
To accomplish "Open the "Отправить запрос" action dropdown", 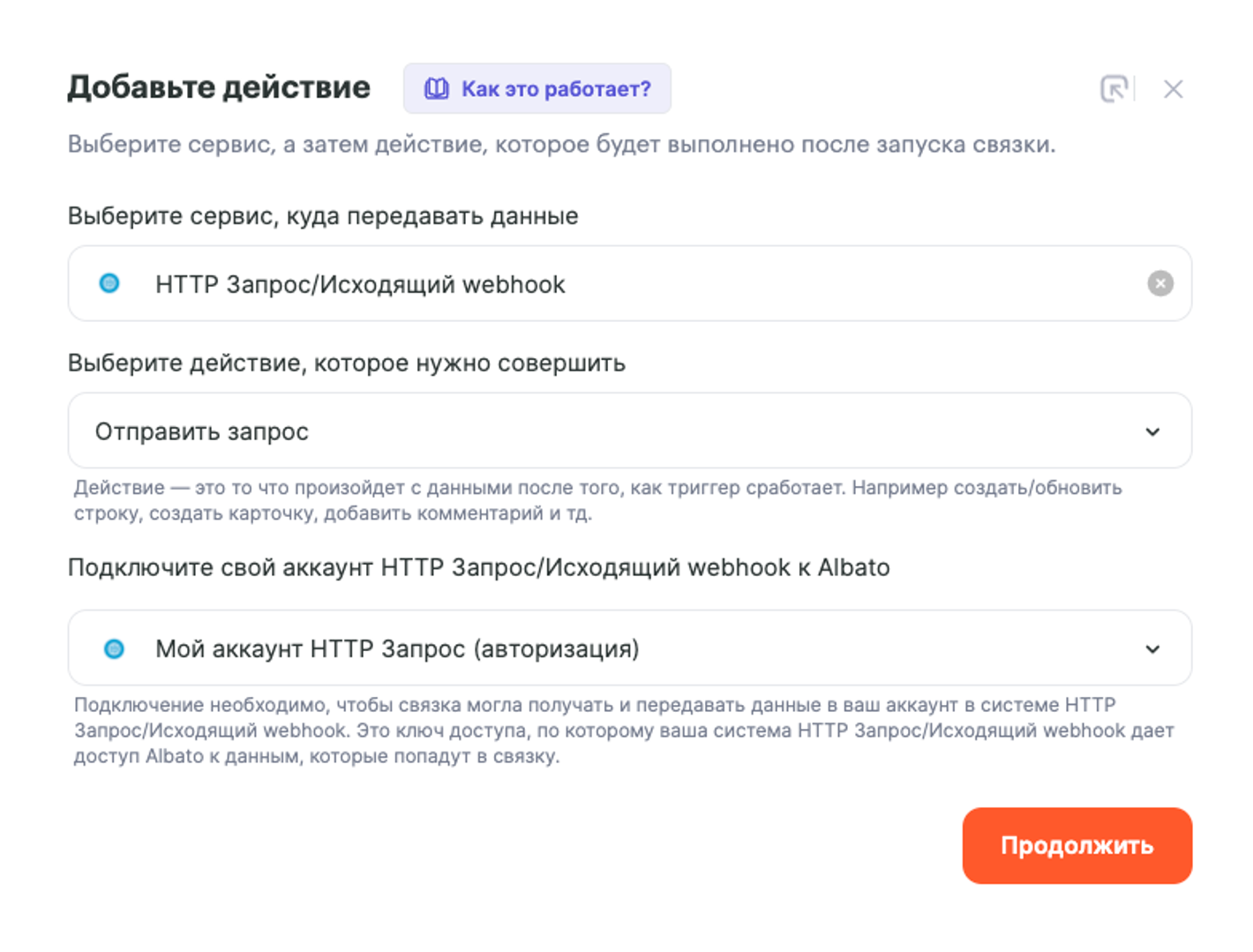I will pyautogui.click(x=618, y=431).
